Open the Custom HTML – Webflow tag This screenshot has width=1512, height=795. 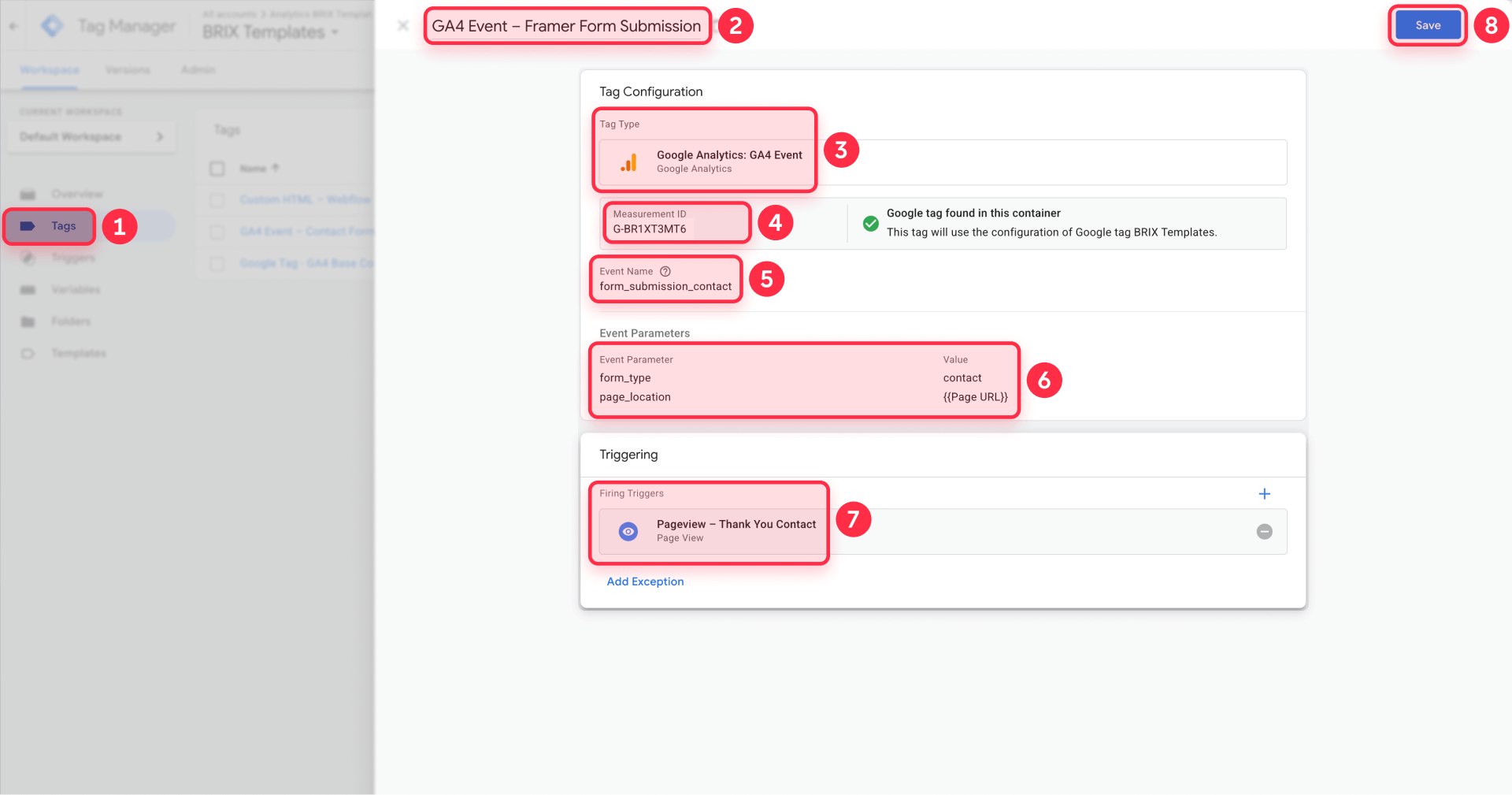[306, 200]
